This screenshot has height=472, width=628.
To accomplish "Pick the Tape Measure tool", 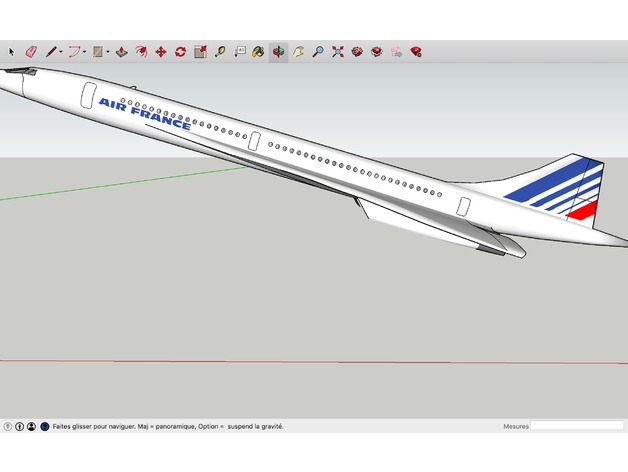I will pyautogui.click(x=220, y=52).
